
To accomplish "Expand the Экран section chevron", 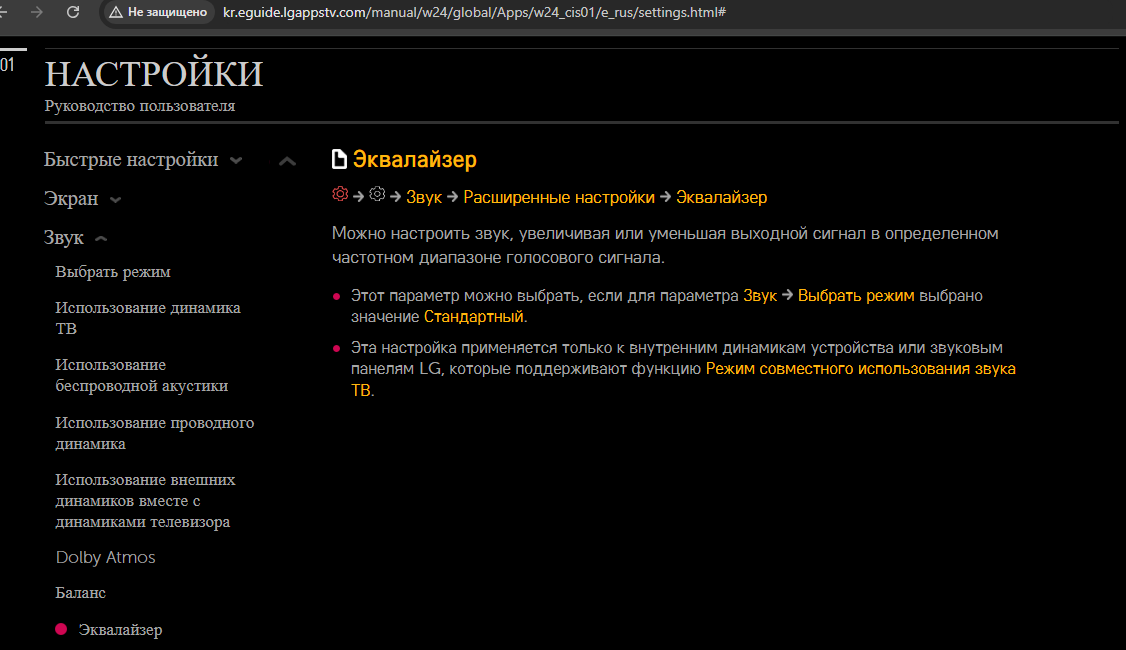I will coord(115,200).
